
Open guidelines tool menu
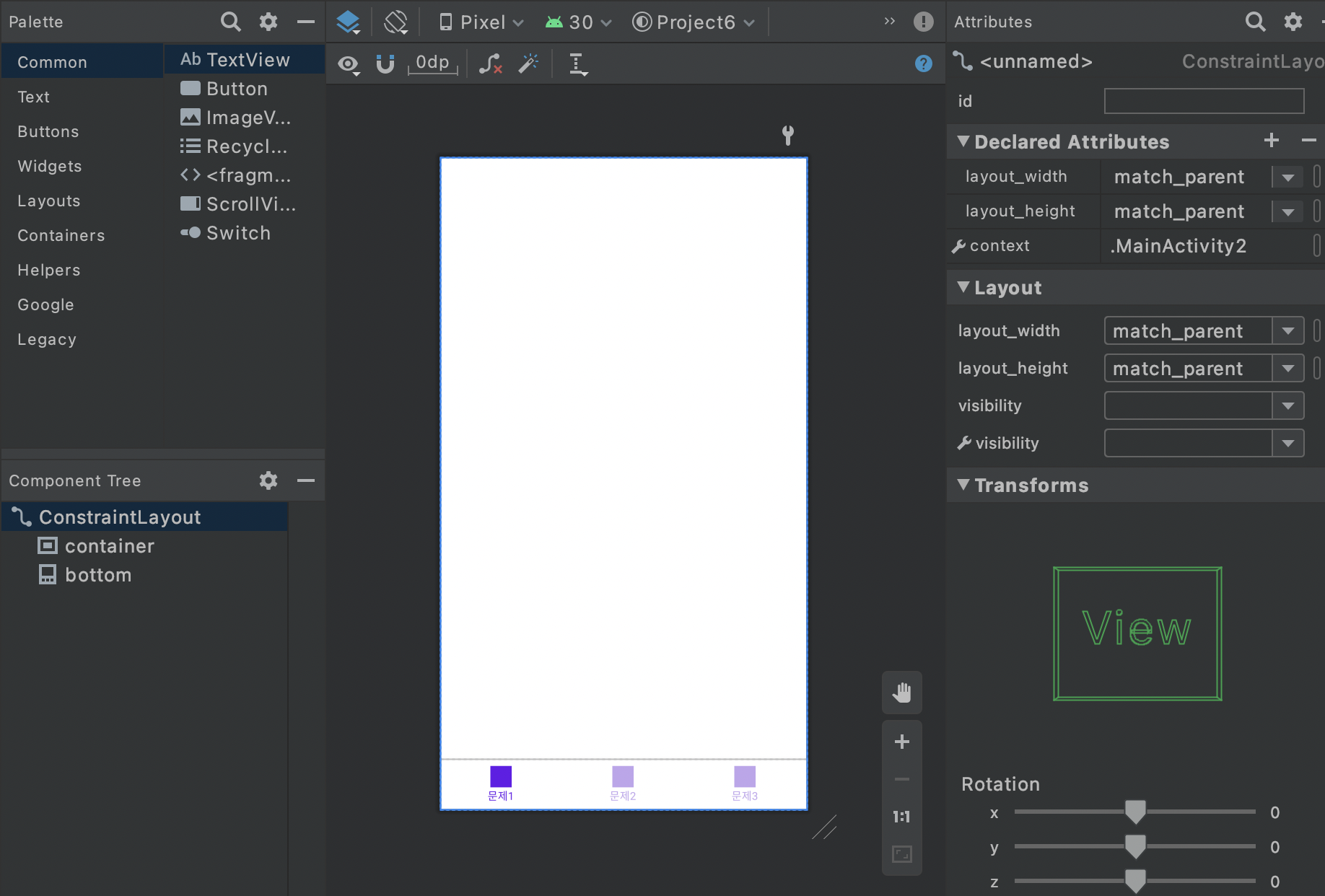(578, 64)
